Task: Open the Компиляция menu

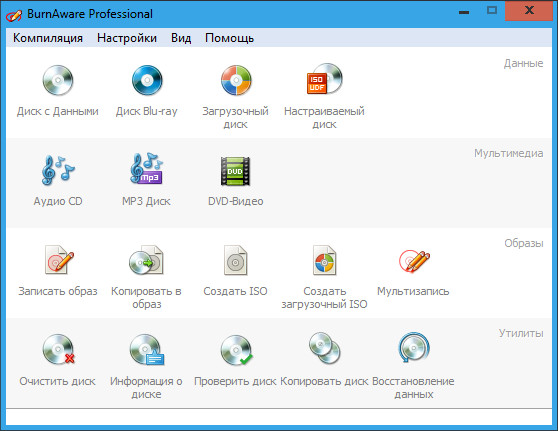Action: [x=48, y=38]
